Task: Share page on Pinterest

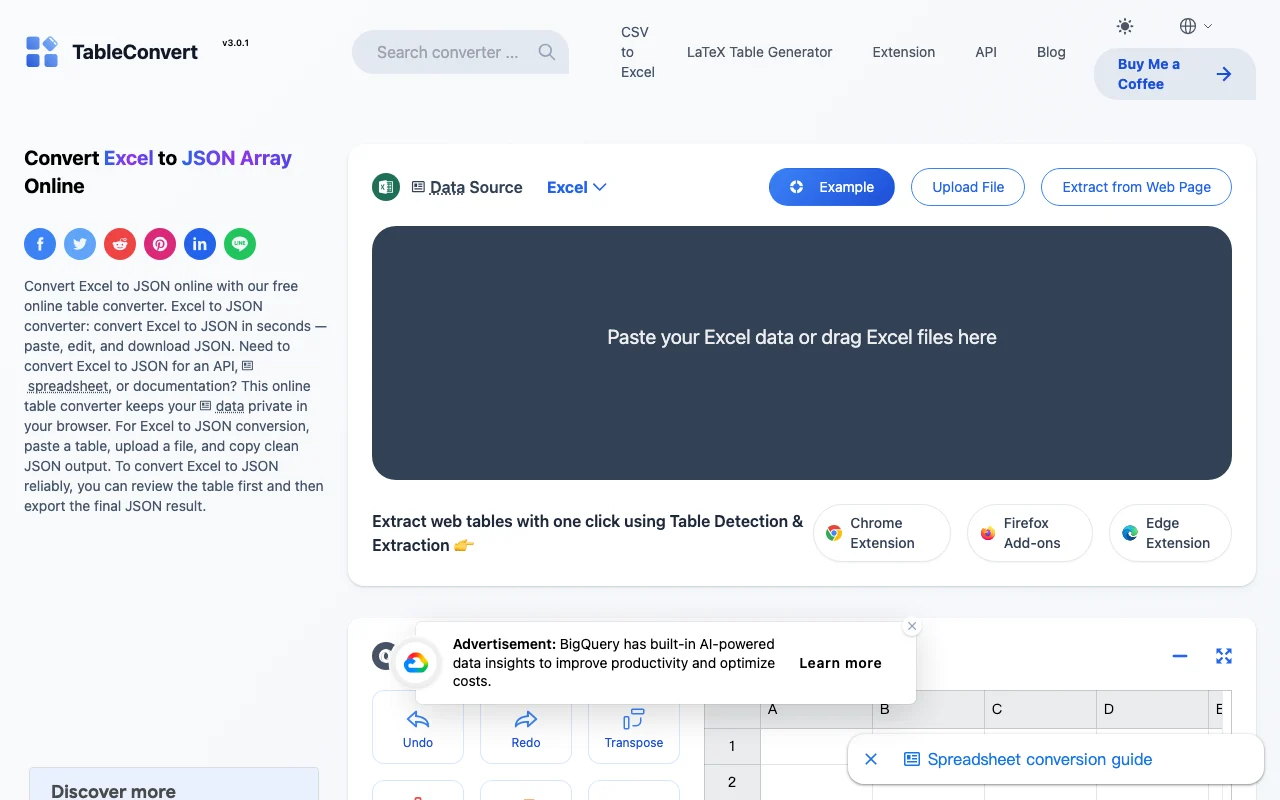Action: point(160,243)
